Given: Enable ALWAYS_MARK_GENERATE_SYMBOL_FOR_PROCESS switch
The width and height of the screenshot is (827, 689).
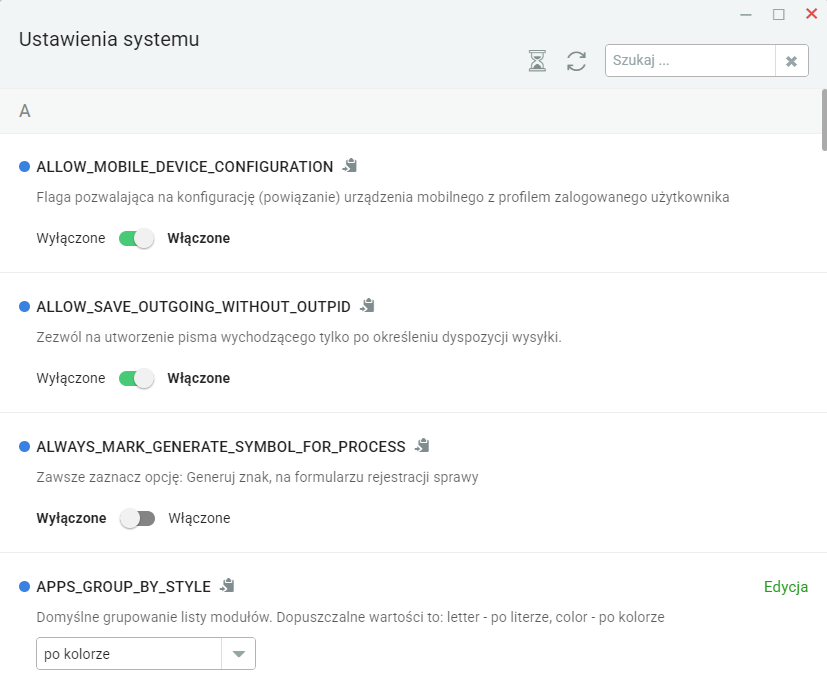Looking at the screenshot, I should 137,519.
